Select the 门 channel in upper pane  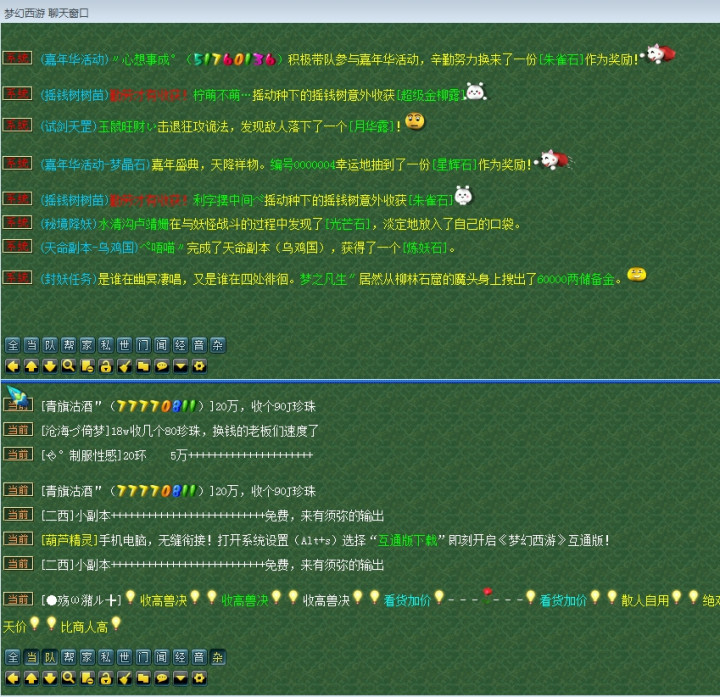(x=143, y=345)
